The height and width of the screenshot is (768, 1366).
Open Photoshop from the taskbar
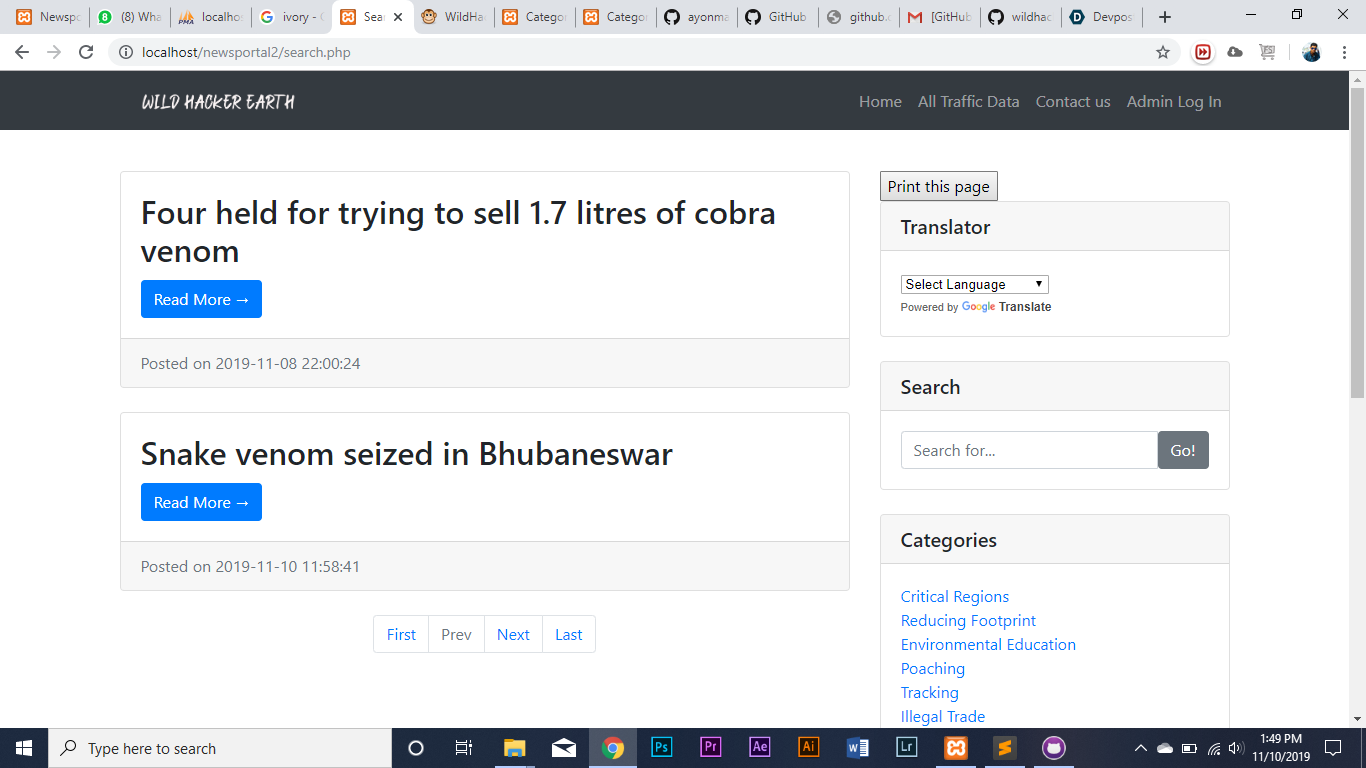662,747
